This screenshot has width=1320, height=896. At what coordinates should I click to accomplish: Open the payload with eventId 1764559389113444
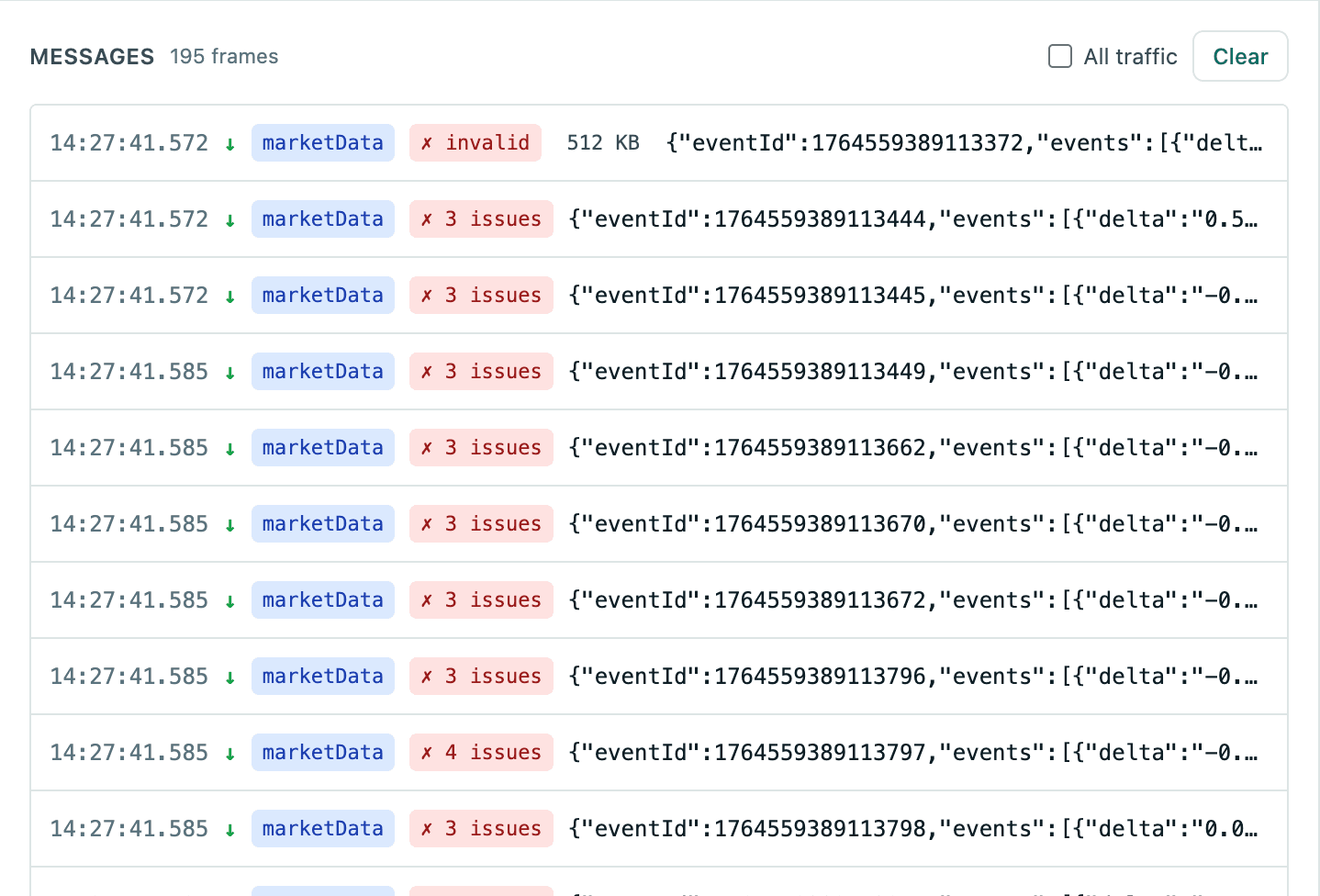coord(913,218)
